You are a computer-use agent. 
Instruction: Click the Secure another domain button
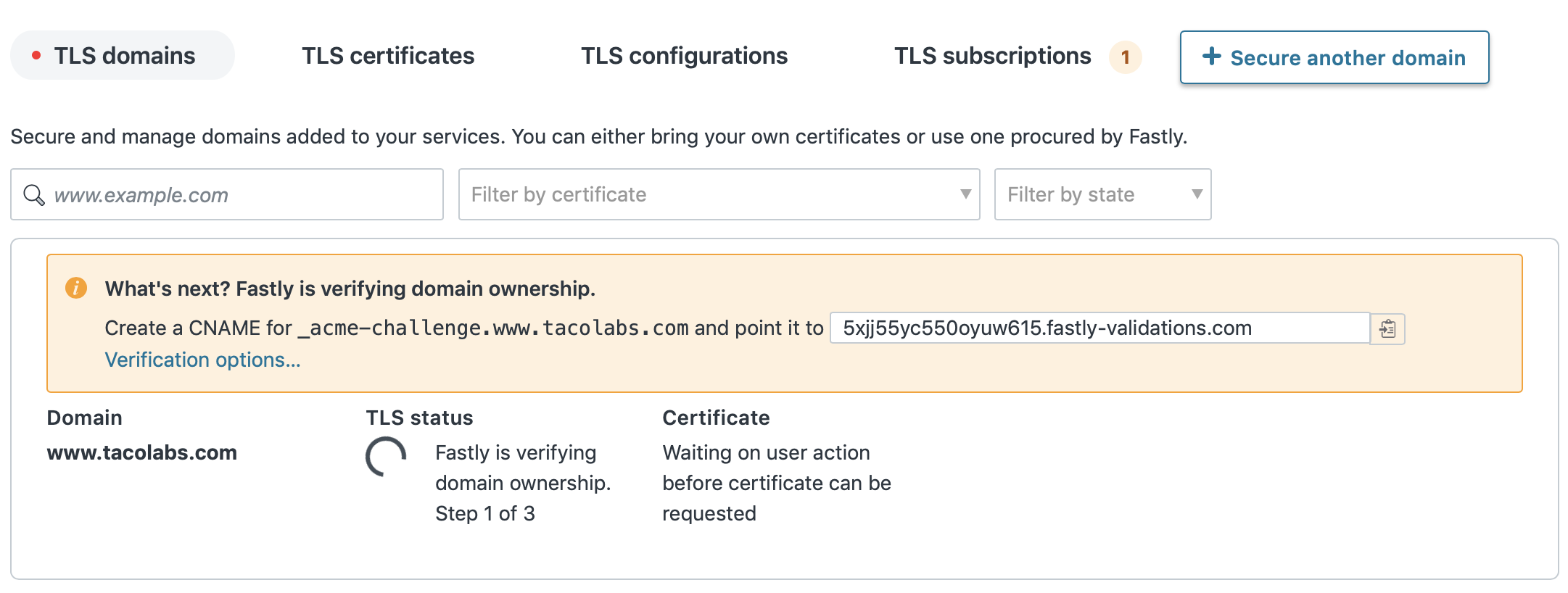click(1334, 57)
